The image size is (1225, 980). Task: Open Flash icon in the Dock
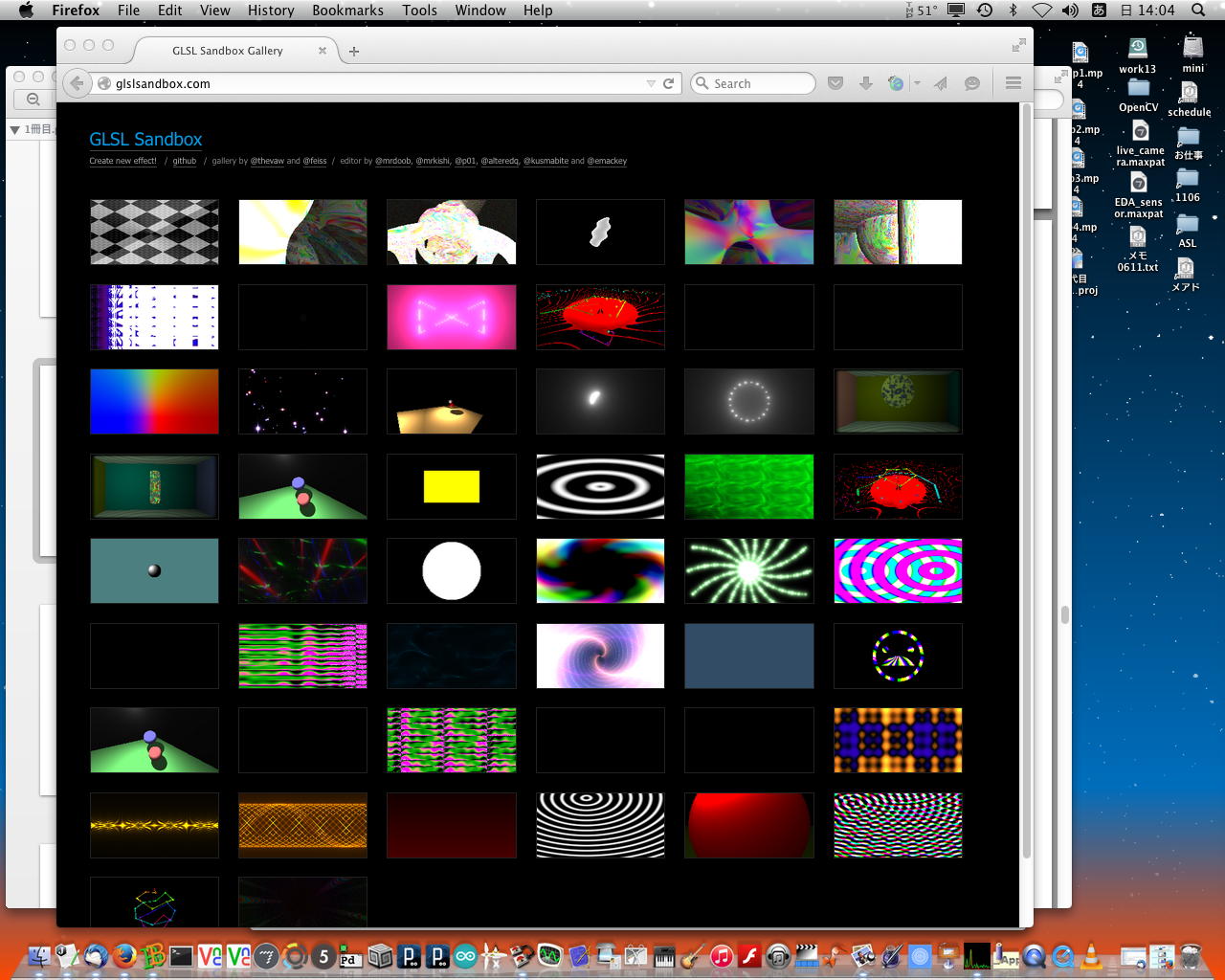(x=750, y=955)
